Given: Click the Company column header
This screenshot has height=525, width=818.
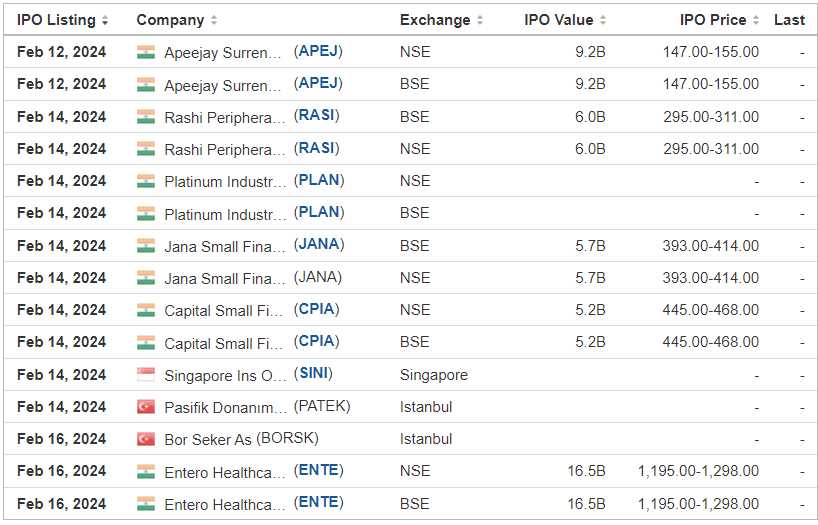Looking at the screenshot, I should coord(170,20).
